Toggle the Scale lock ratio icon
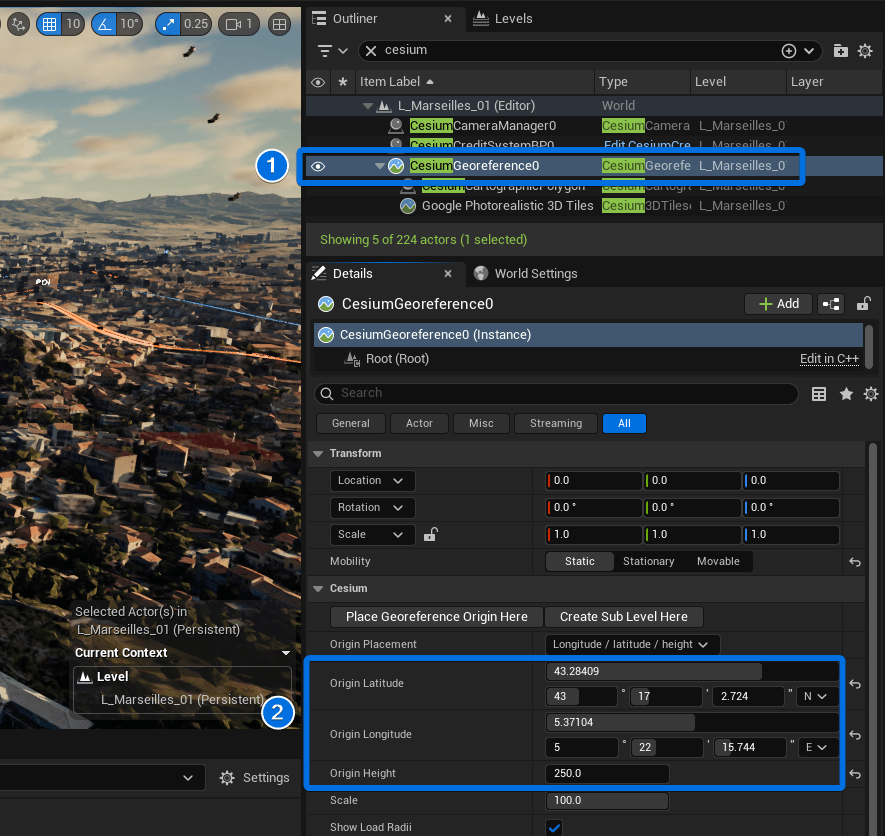 point(430,535)
